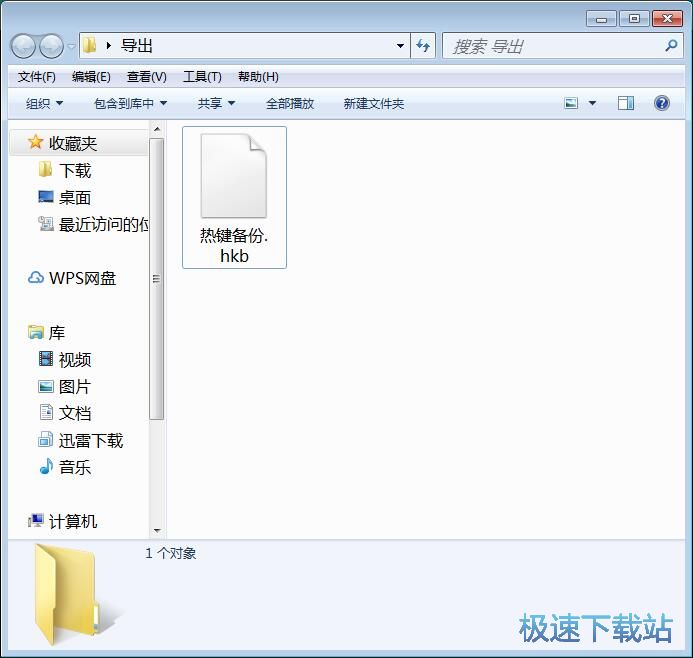Click the 图片 picture icon
This screenshot has width=693, height=658.
46,386
